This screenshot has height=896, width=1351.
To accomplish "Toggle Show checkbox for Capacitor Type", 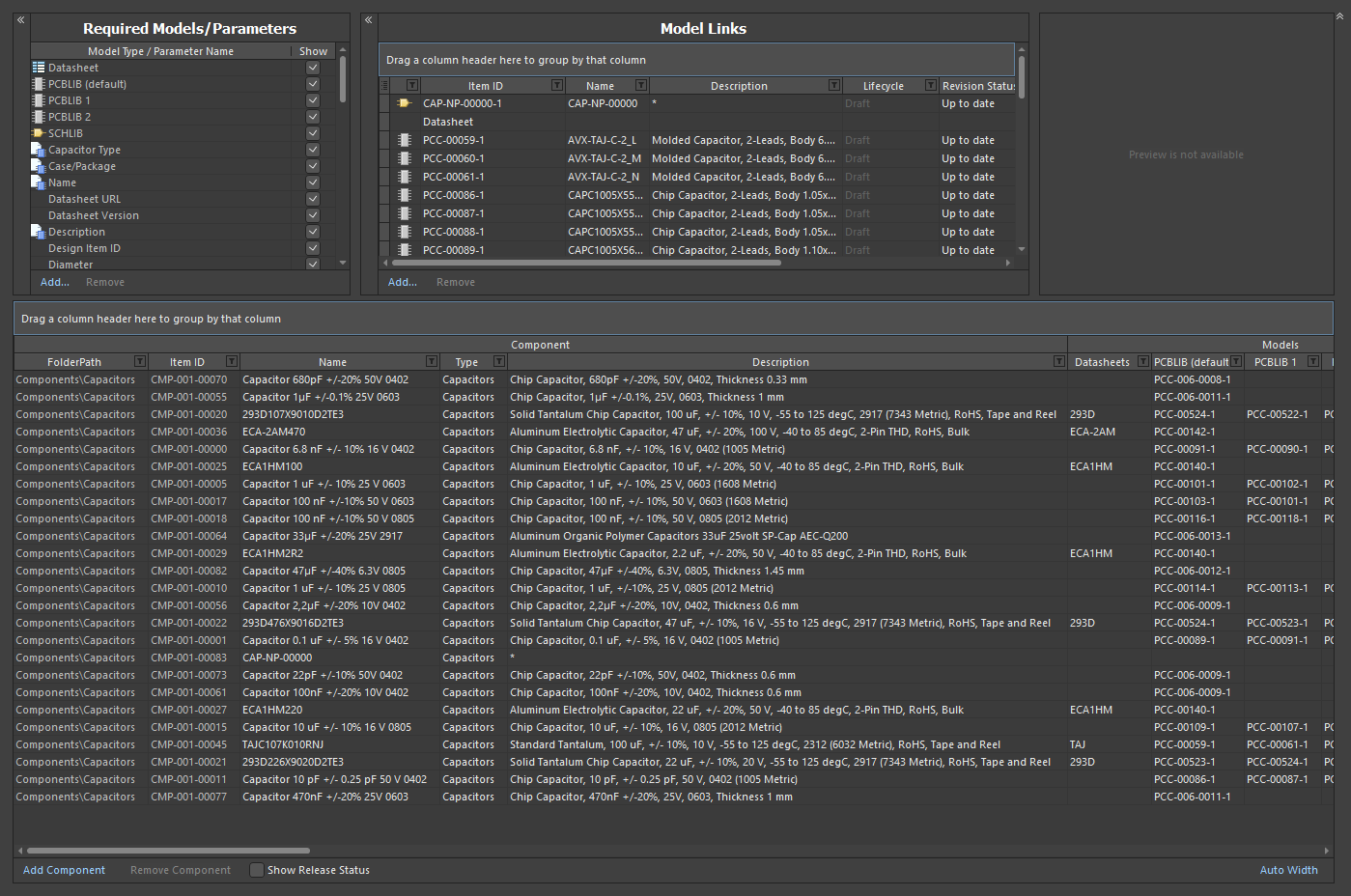I will coord(313,150).
